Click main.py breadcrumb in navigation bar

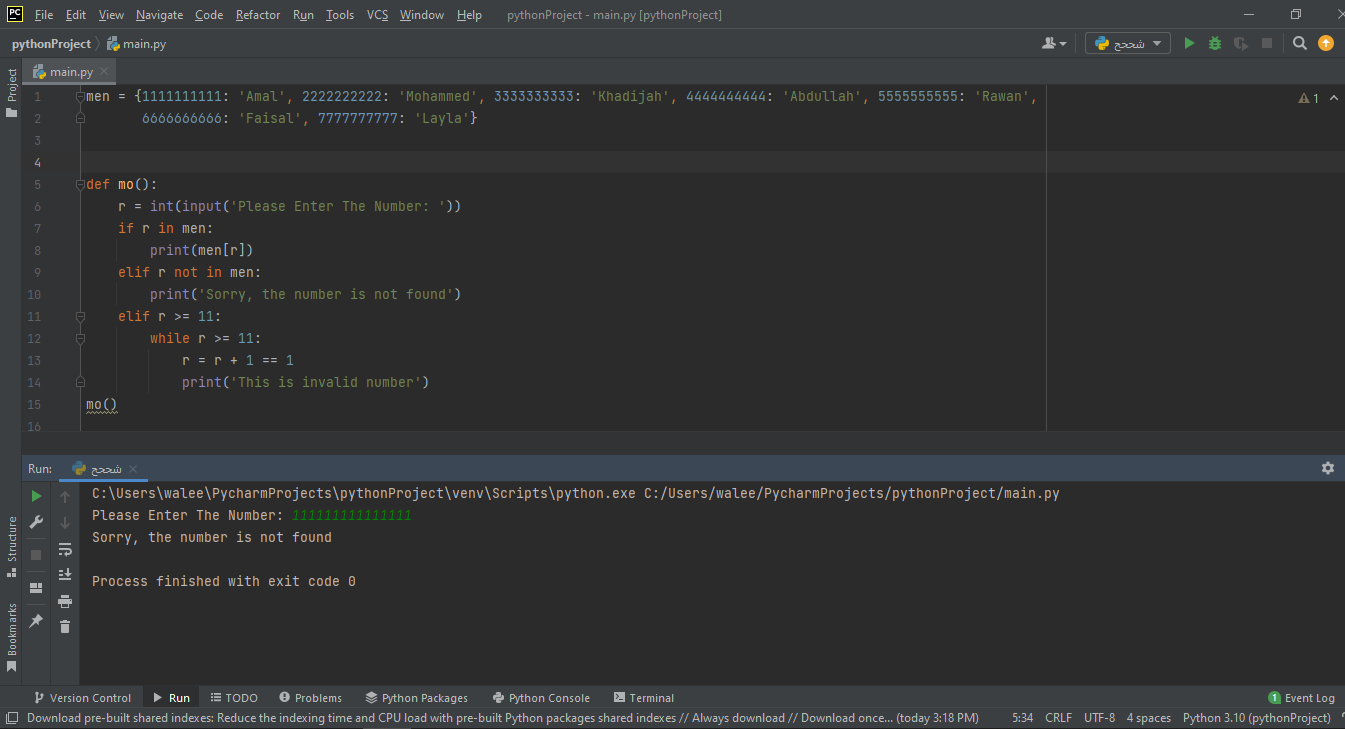coord(137,43)
